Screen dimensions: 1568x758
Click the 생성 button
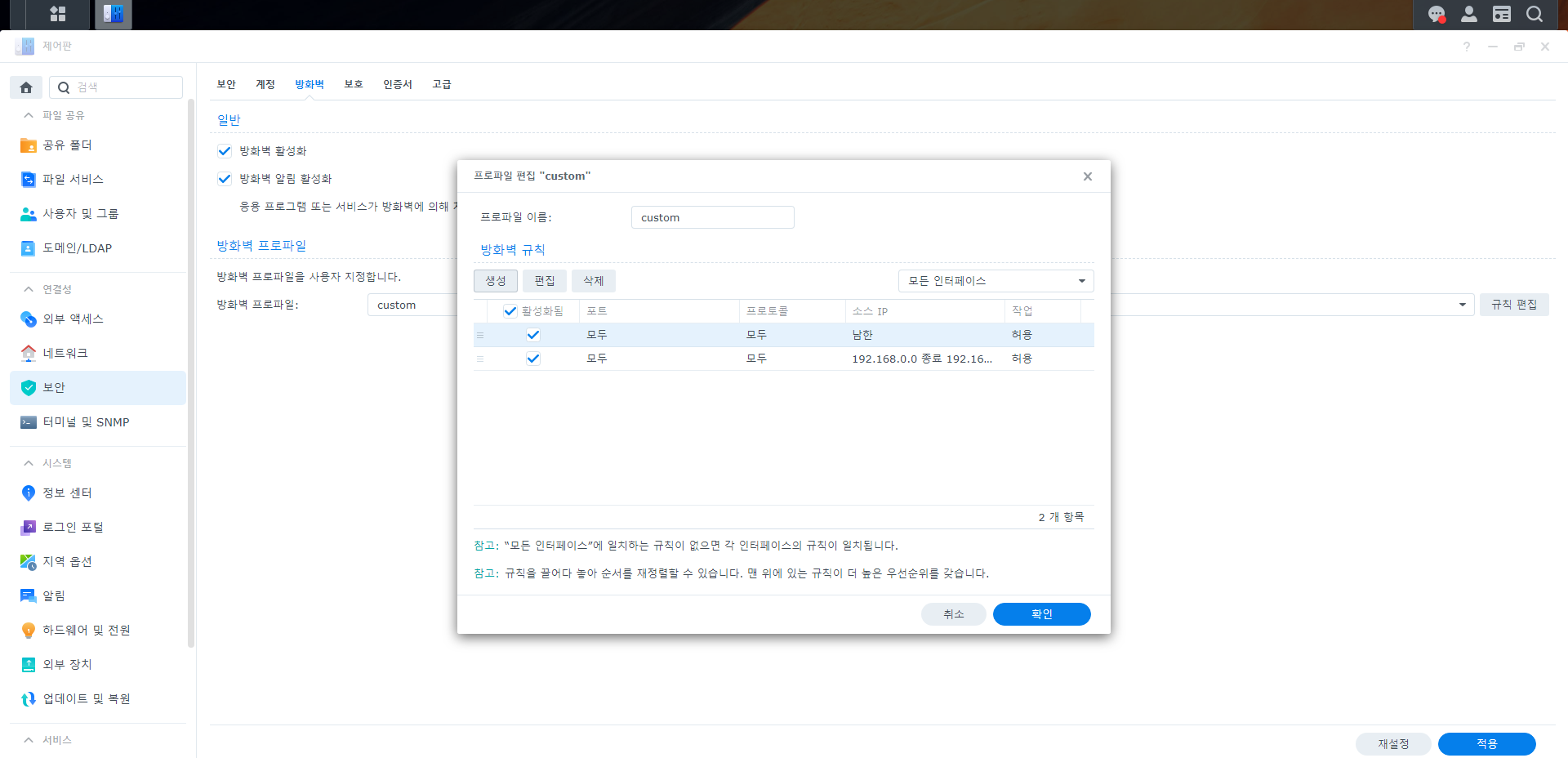click(x=496, y=281)
